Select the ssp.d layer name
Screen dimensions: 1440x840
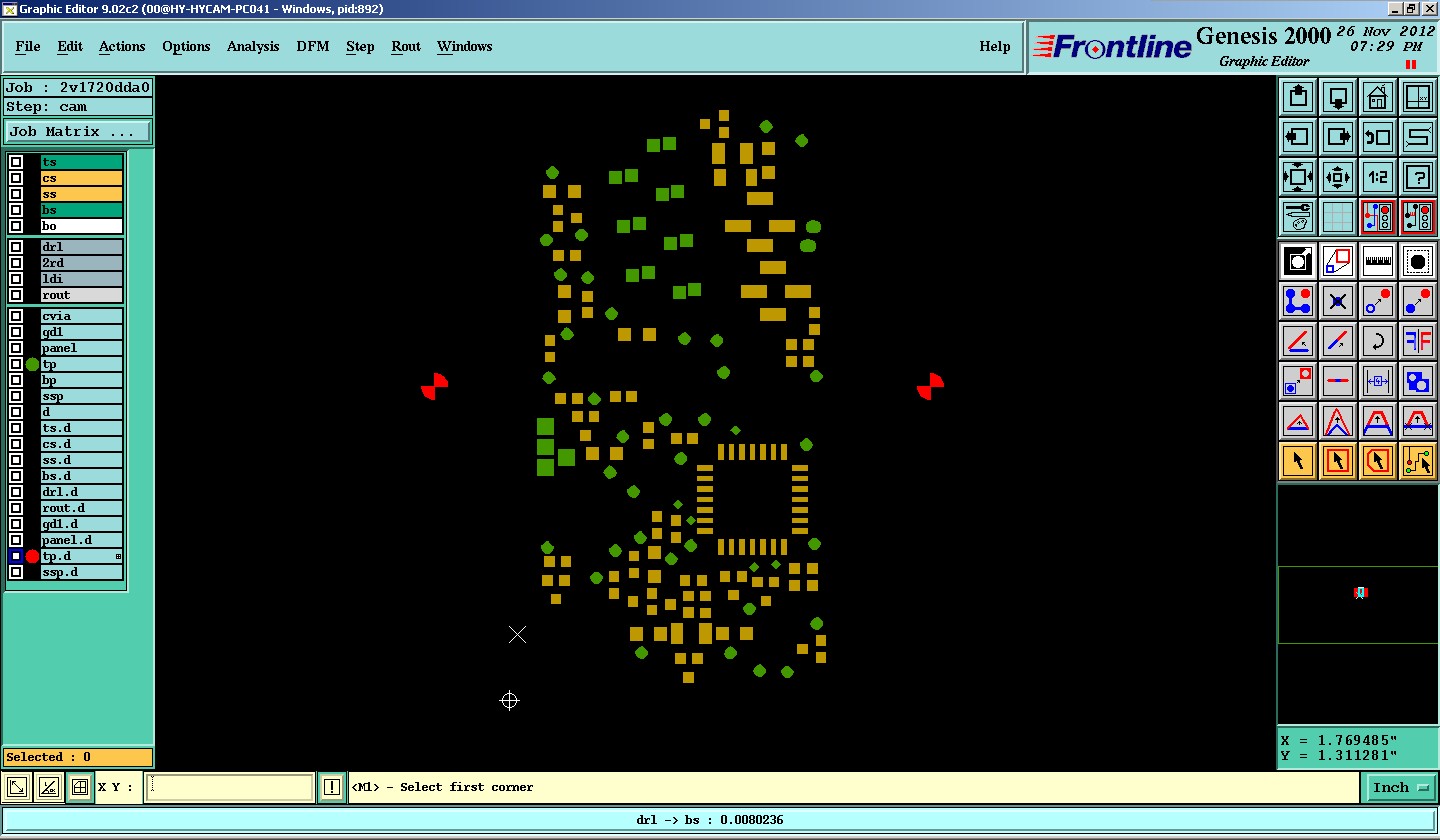(x=81, y=572)
